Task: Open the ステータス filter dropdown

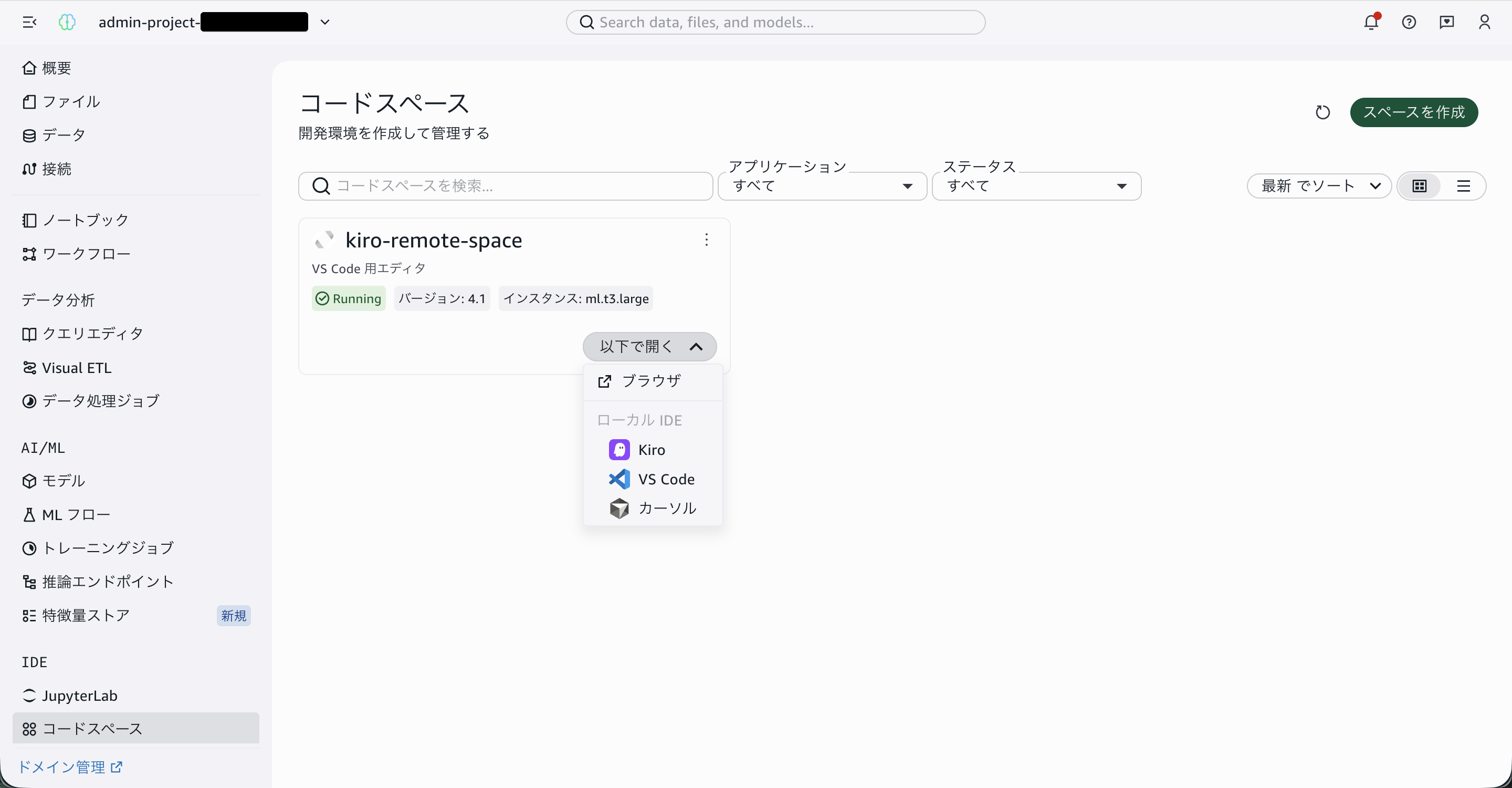Action: (x=1036, y=186)
